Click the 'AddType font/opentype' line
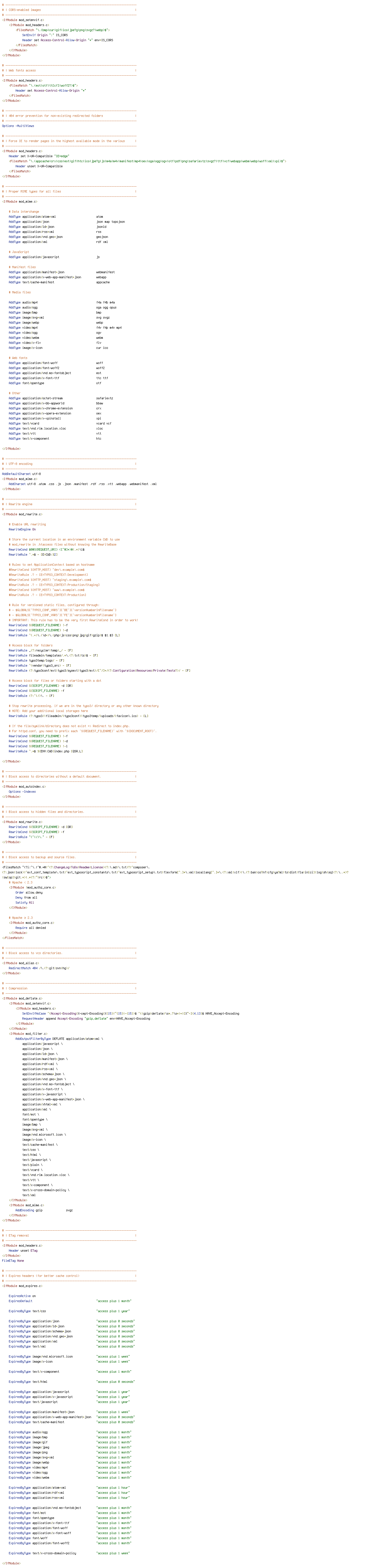Screen dimensions: 371x1568 [55, 383]
